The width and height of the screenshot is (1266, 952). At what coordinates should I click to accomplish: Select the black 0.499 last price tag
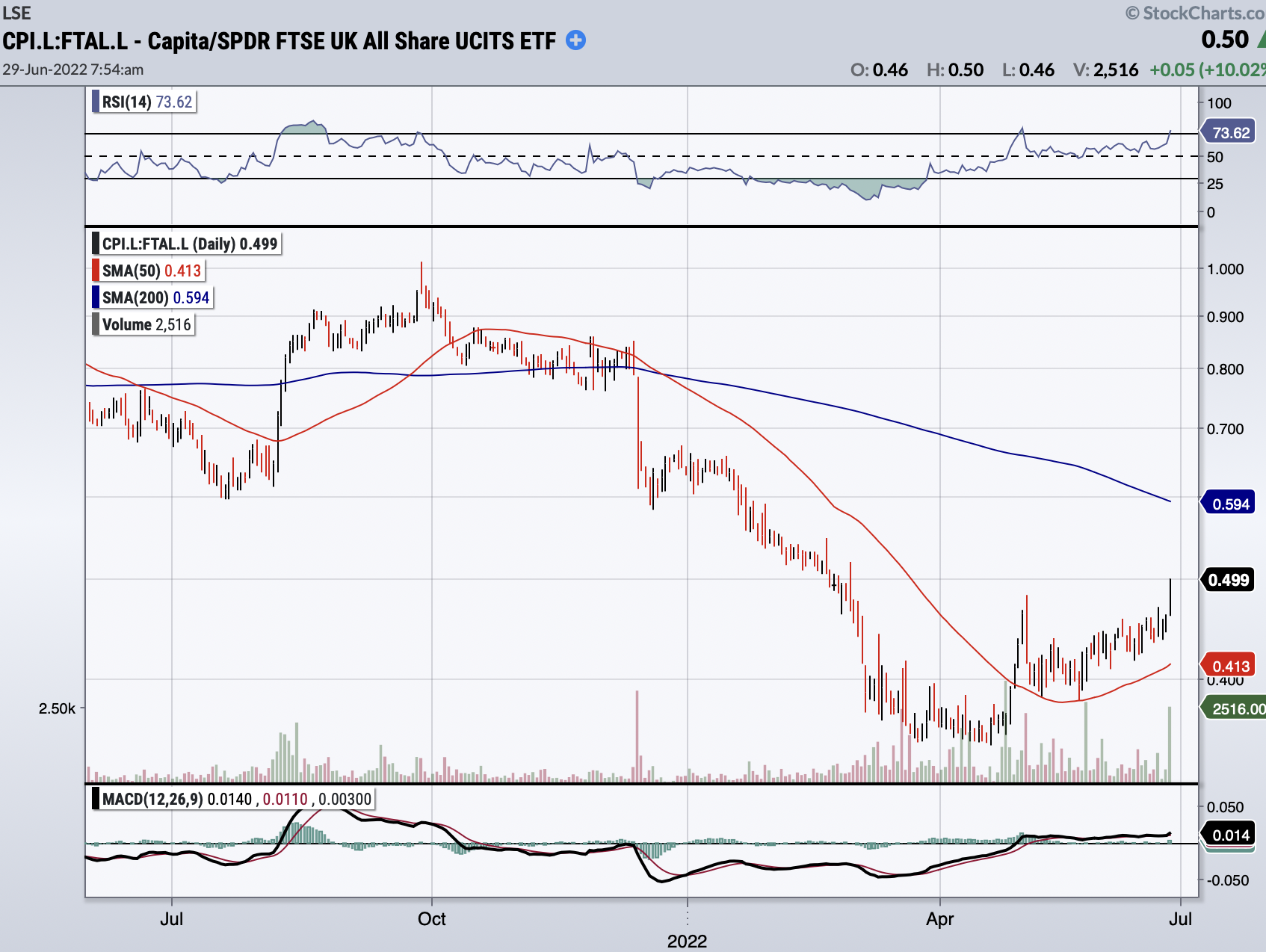tap(1228, 580)
